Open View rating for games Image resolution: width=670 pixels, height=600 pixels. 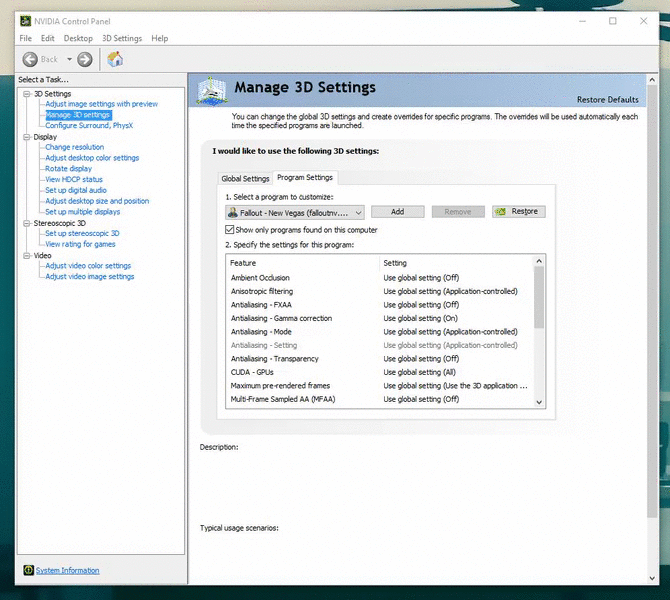coord(80,244)
